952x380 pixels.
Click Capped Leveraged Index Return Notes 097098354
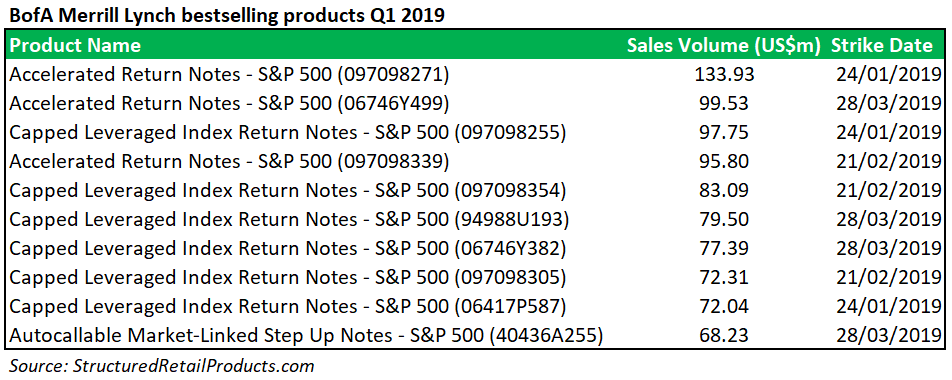point(288,190)
